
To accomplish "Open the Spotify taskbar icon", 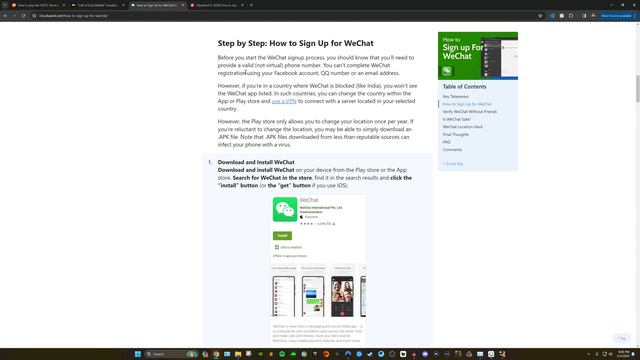I will click(282, 354).
